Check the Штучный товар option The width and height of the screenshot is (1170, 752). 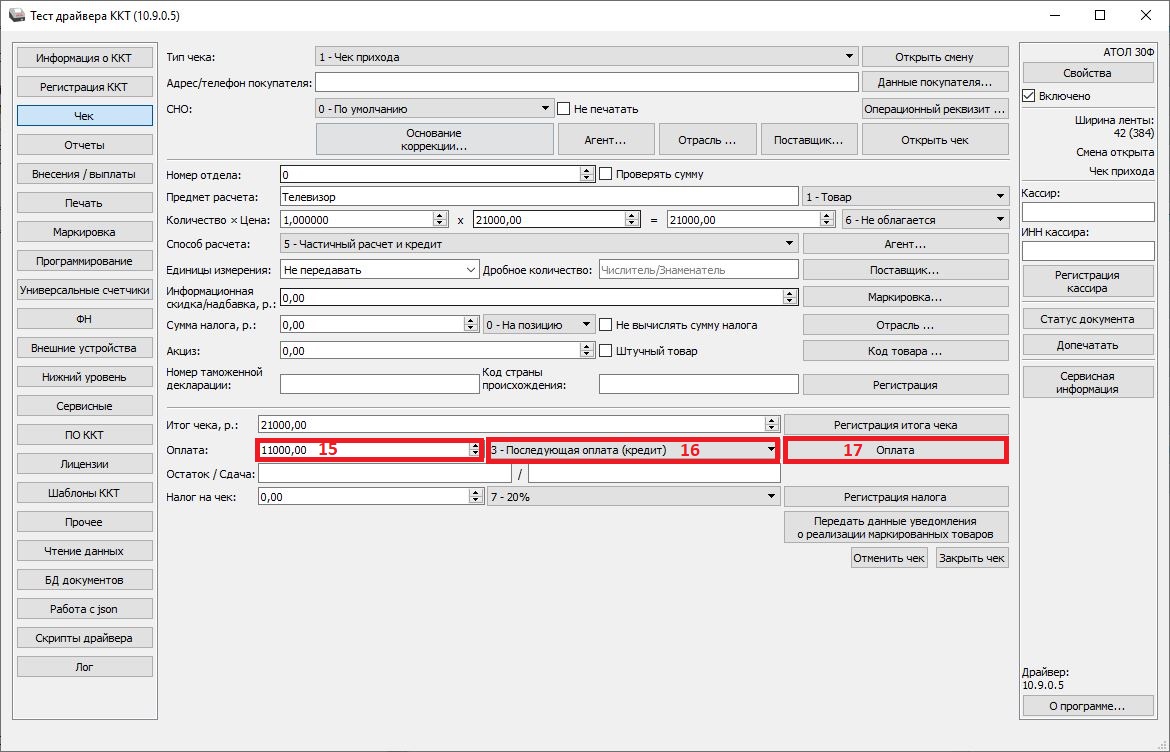tap(605, 351)
